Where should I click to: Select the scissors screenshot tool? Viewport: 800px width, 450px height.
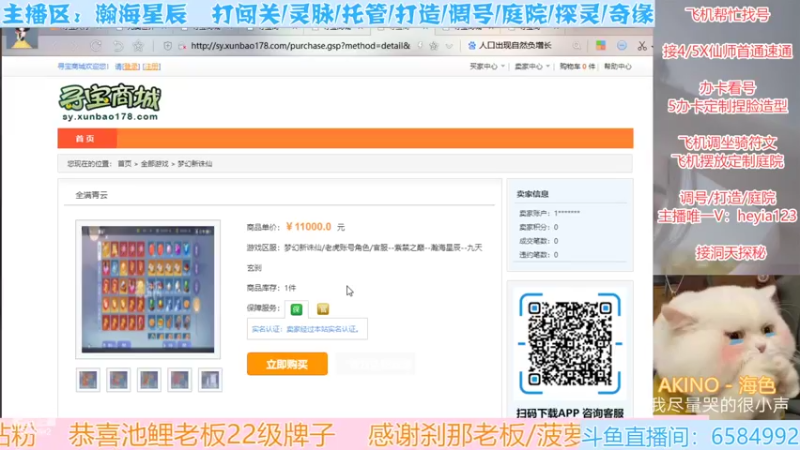click(x=642, y=46)
